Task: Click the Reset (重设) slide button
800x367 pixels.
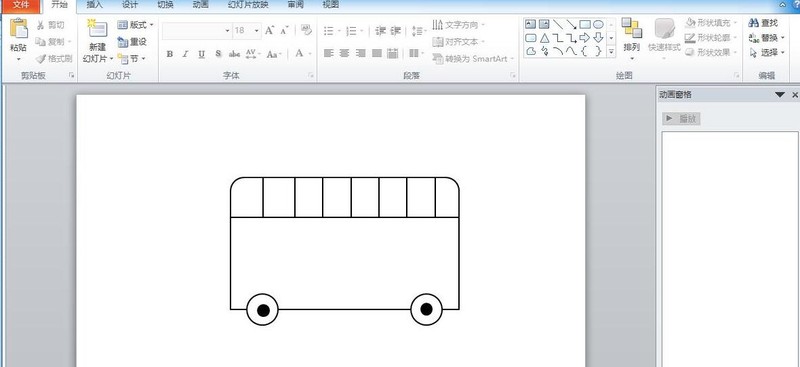Action: 132,42
